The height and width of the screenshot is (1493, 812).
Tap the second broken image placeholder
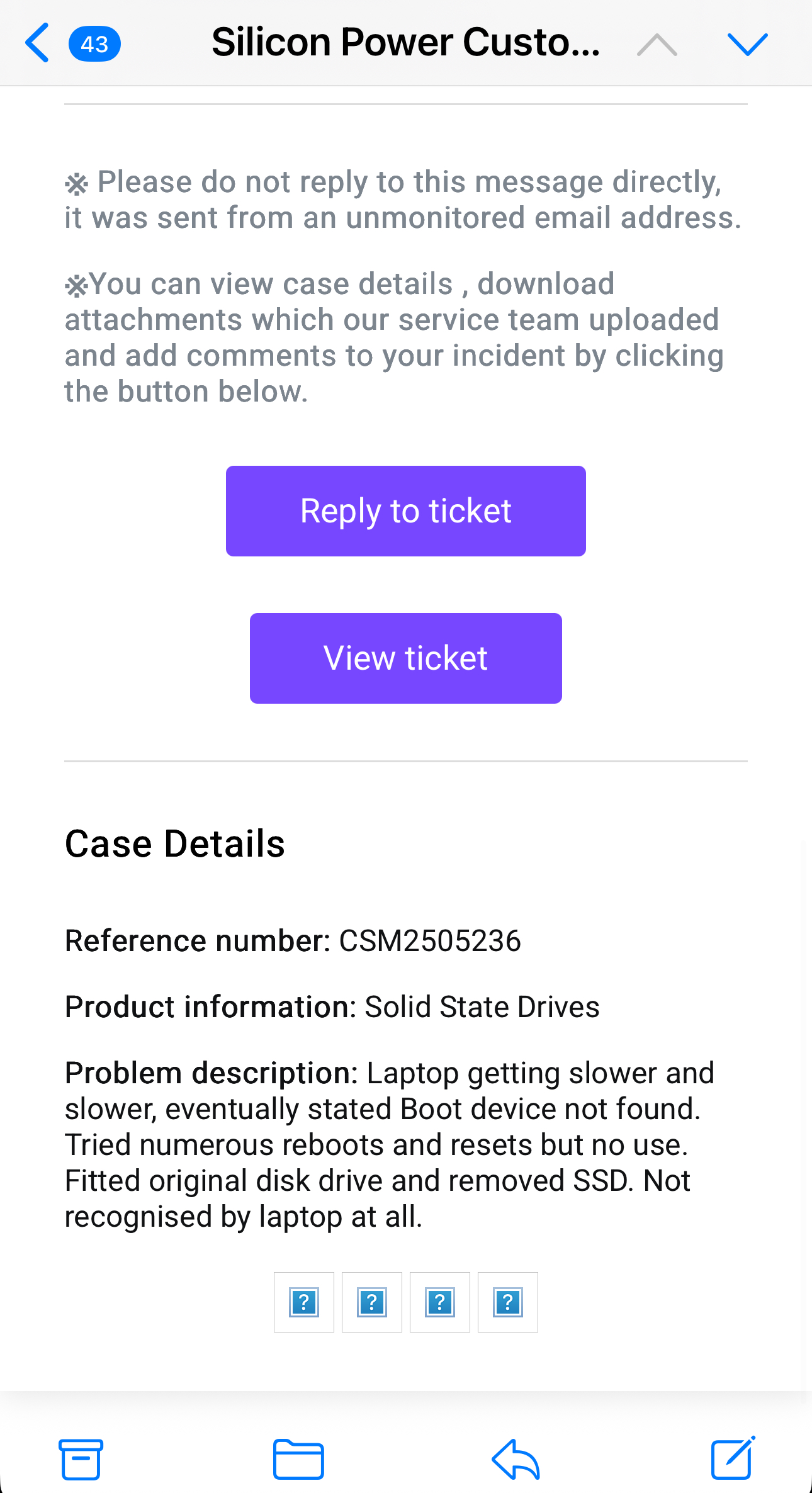(x=372, y=1302)
